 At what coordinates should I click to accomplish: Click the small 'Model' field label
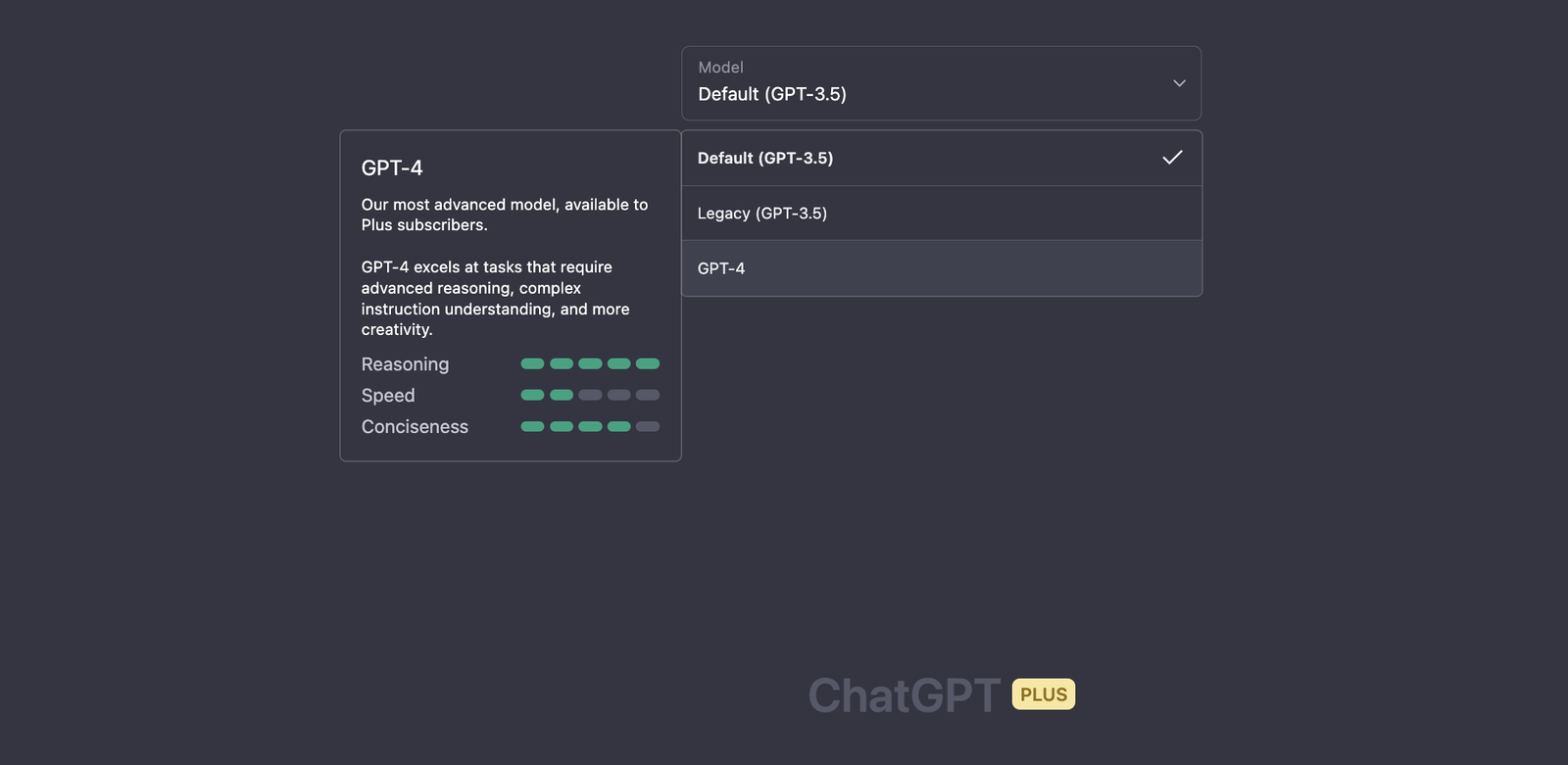[720, 68]
